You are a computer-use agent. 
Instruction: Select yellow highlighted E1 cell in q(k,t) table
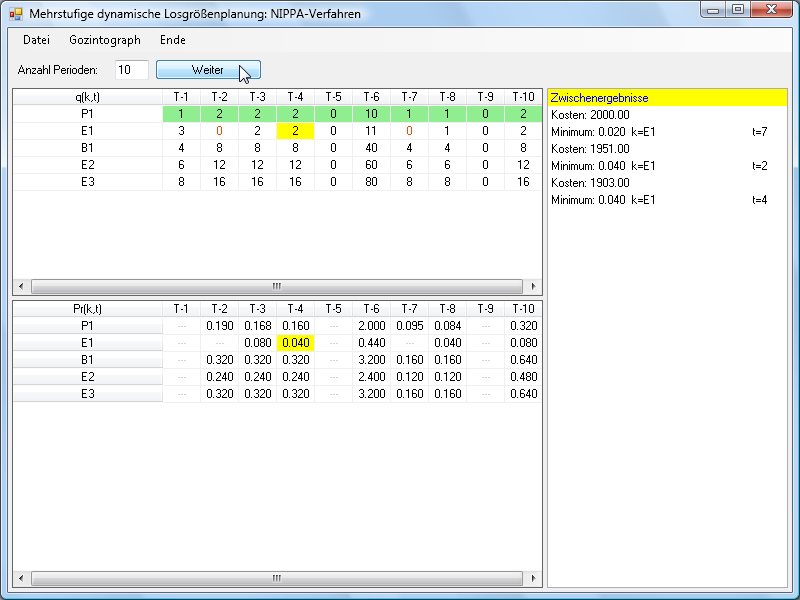tap(295, 131)
